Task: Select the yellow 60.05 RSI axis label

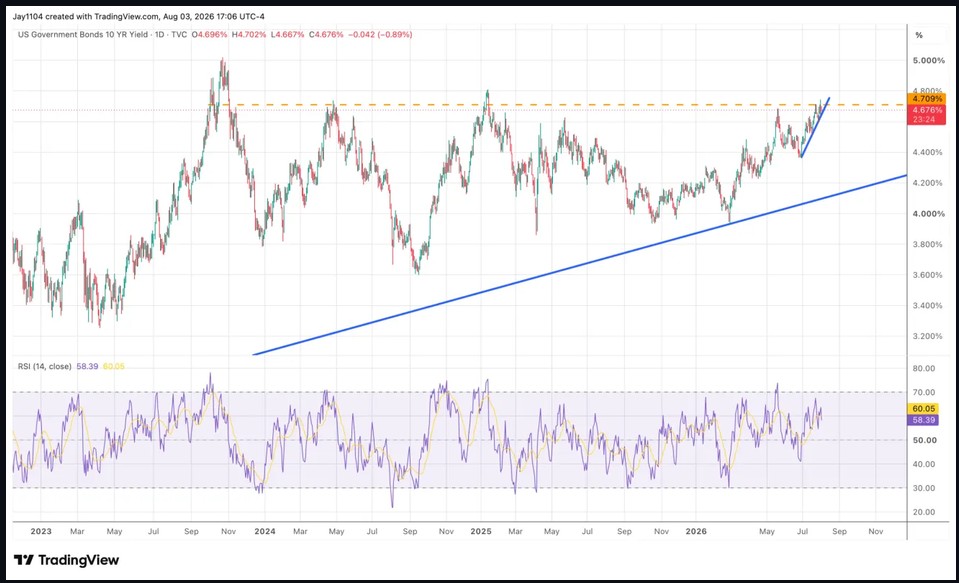Action: pyautogui.click(x=924, y=409)
